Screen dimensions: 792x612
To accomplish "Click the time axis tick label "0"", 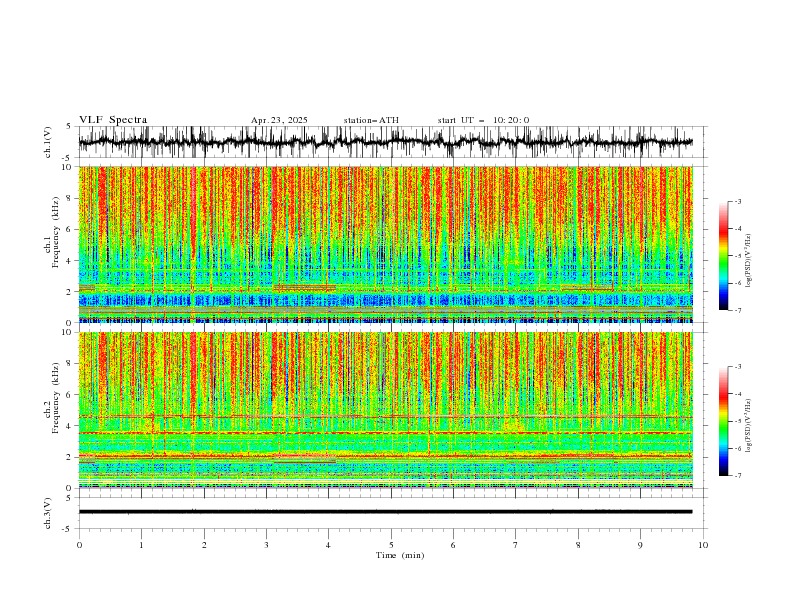I will [79, 545].
